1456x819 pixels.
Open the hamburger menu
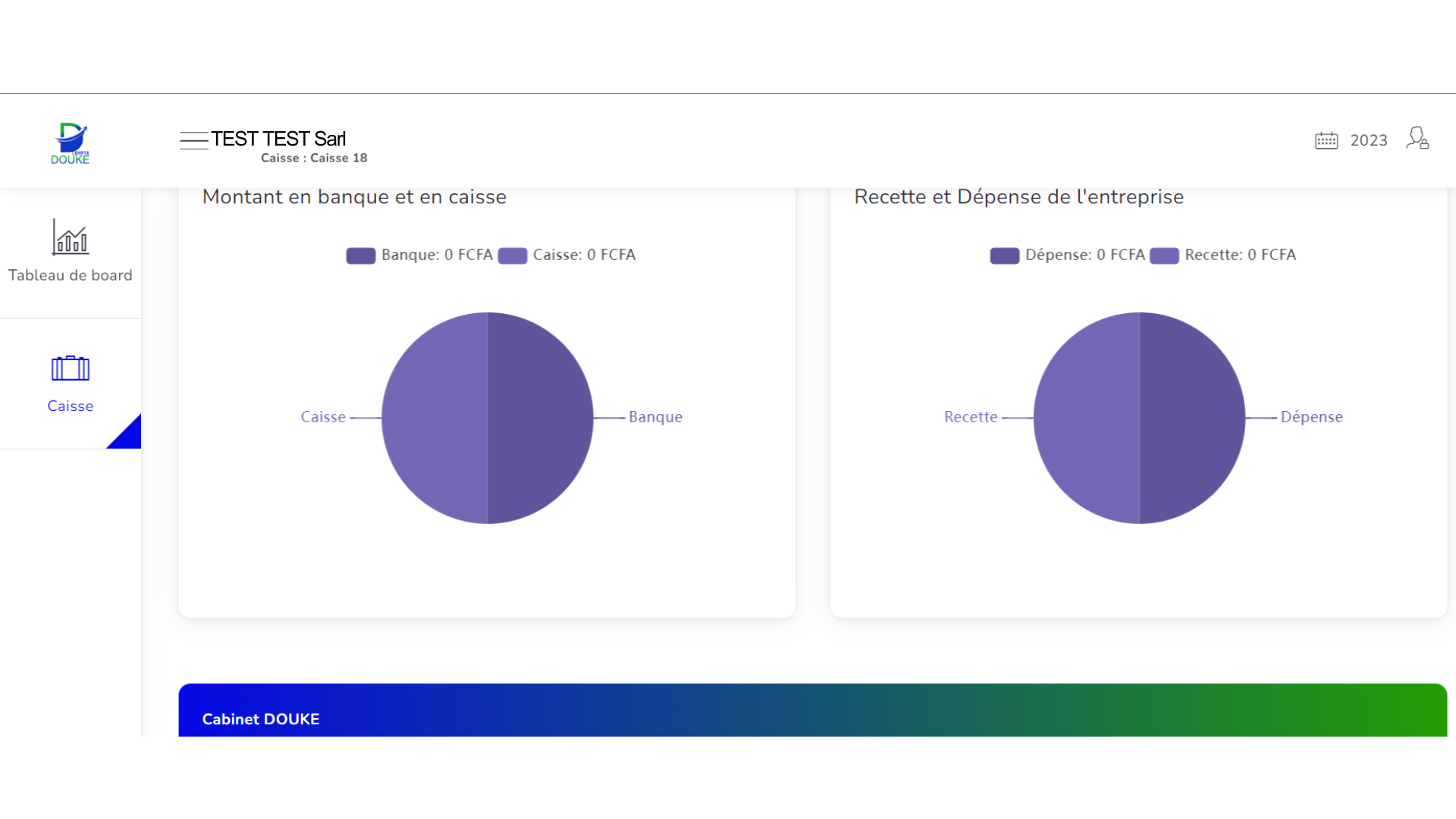193,140
